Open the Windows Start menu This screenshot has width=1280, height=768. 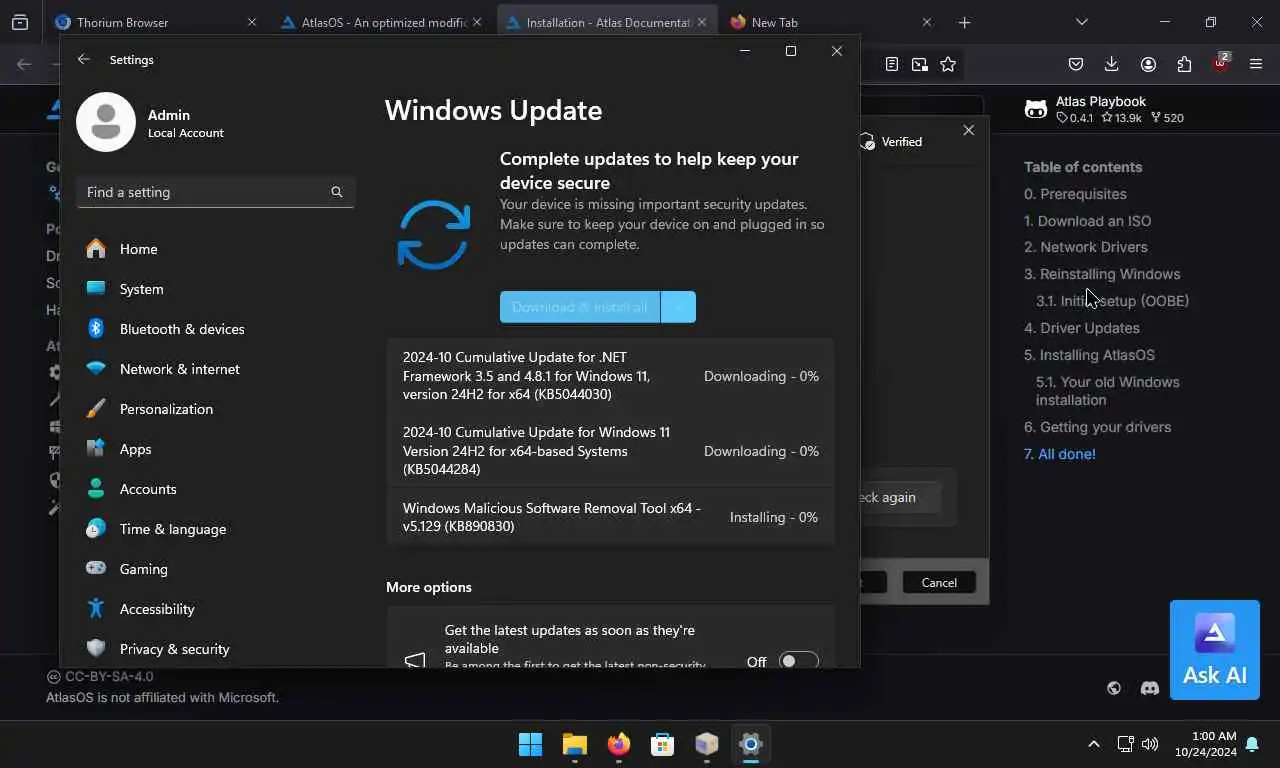(x=530, y=744)
